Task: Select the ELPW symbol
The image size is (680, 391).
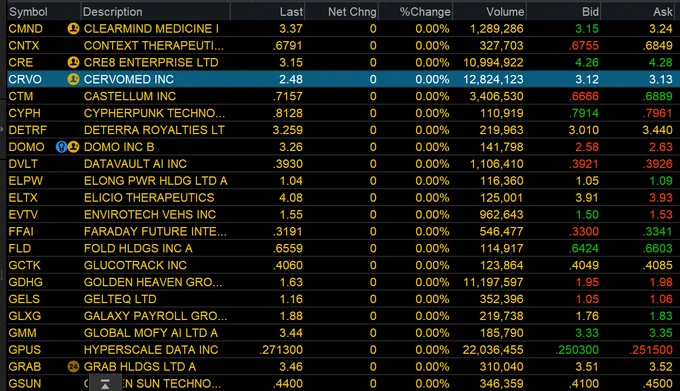Action: pyautogui.click(x=26, y=181)
